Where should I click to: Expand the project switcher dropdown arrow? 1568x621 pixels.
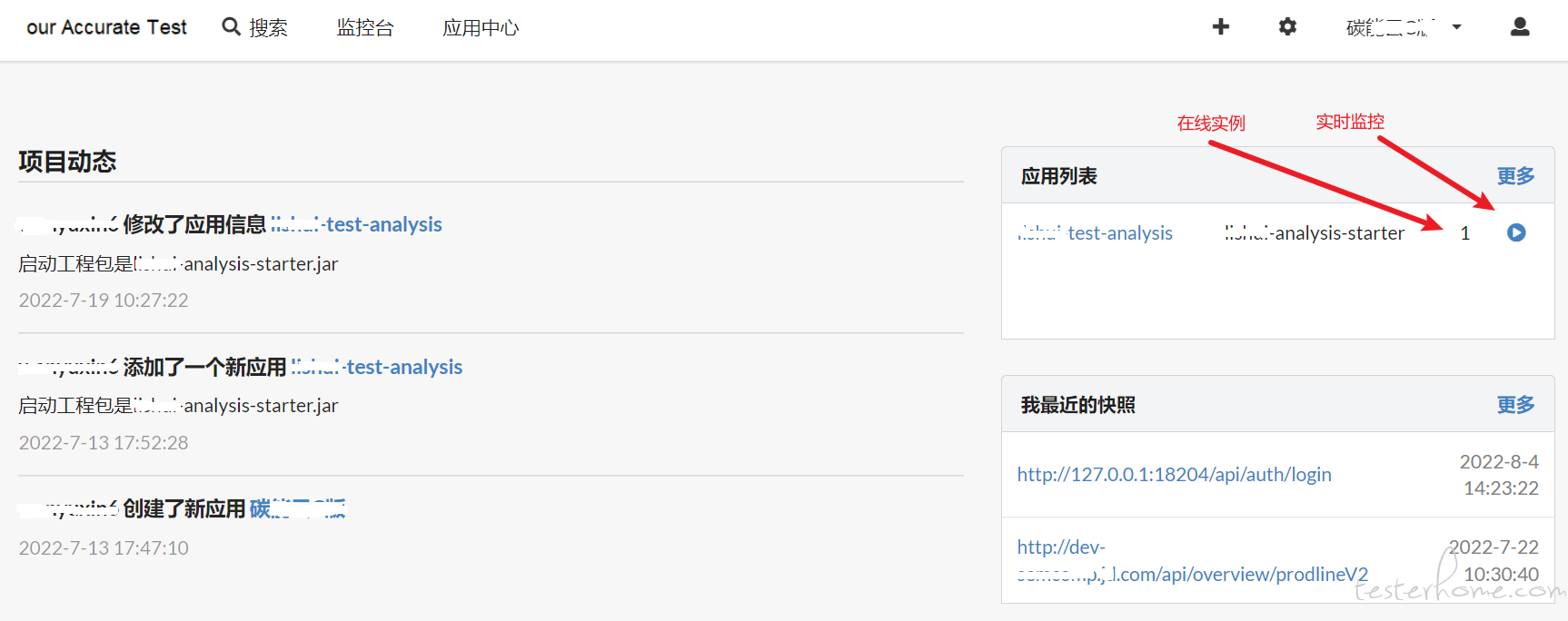click(x=1457, y=27)
